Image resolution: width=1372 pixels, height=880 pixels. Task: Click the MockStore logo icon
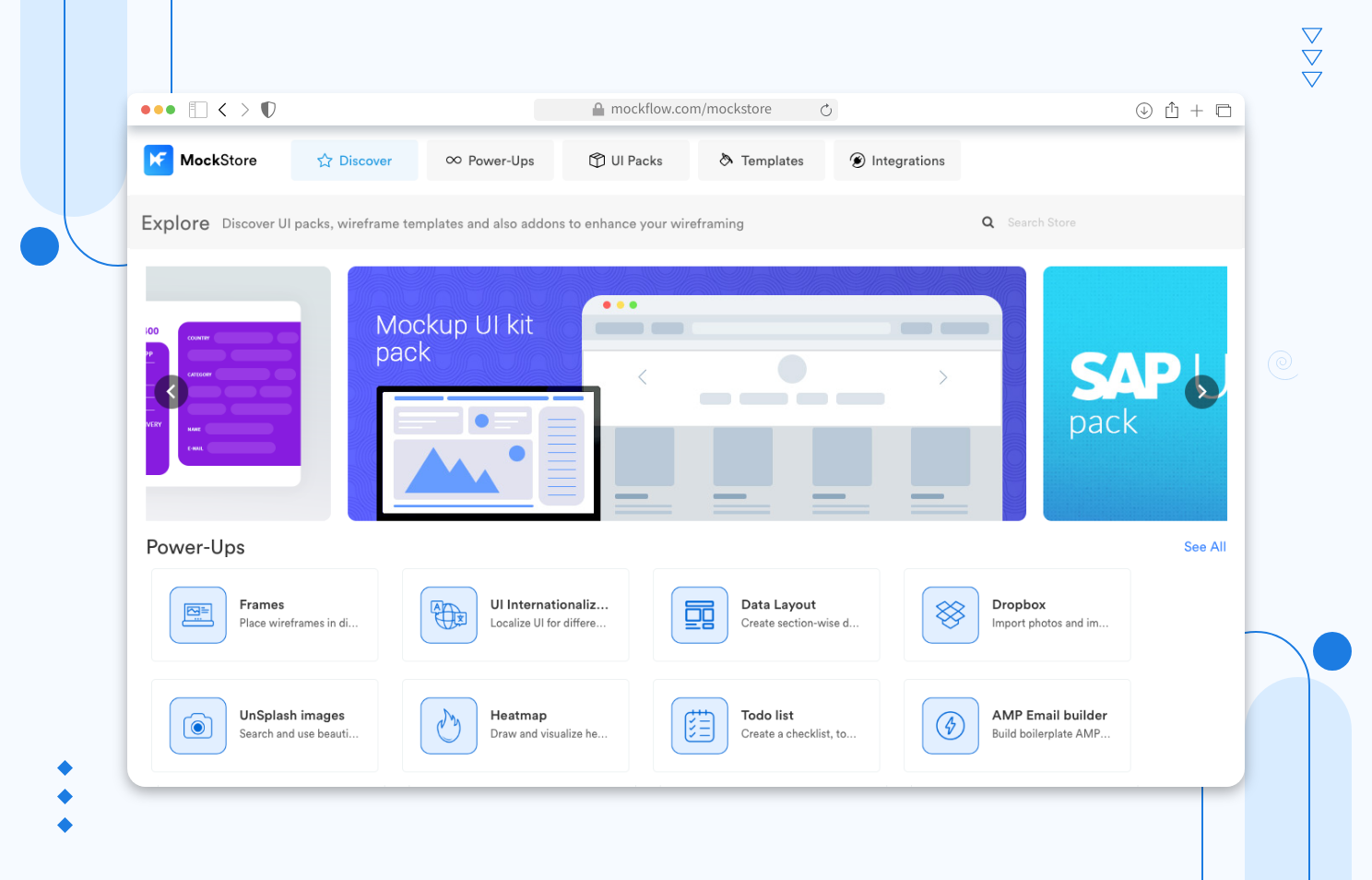coord(159,160)
